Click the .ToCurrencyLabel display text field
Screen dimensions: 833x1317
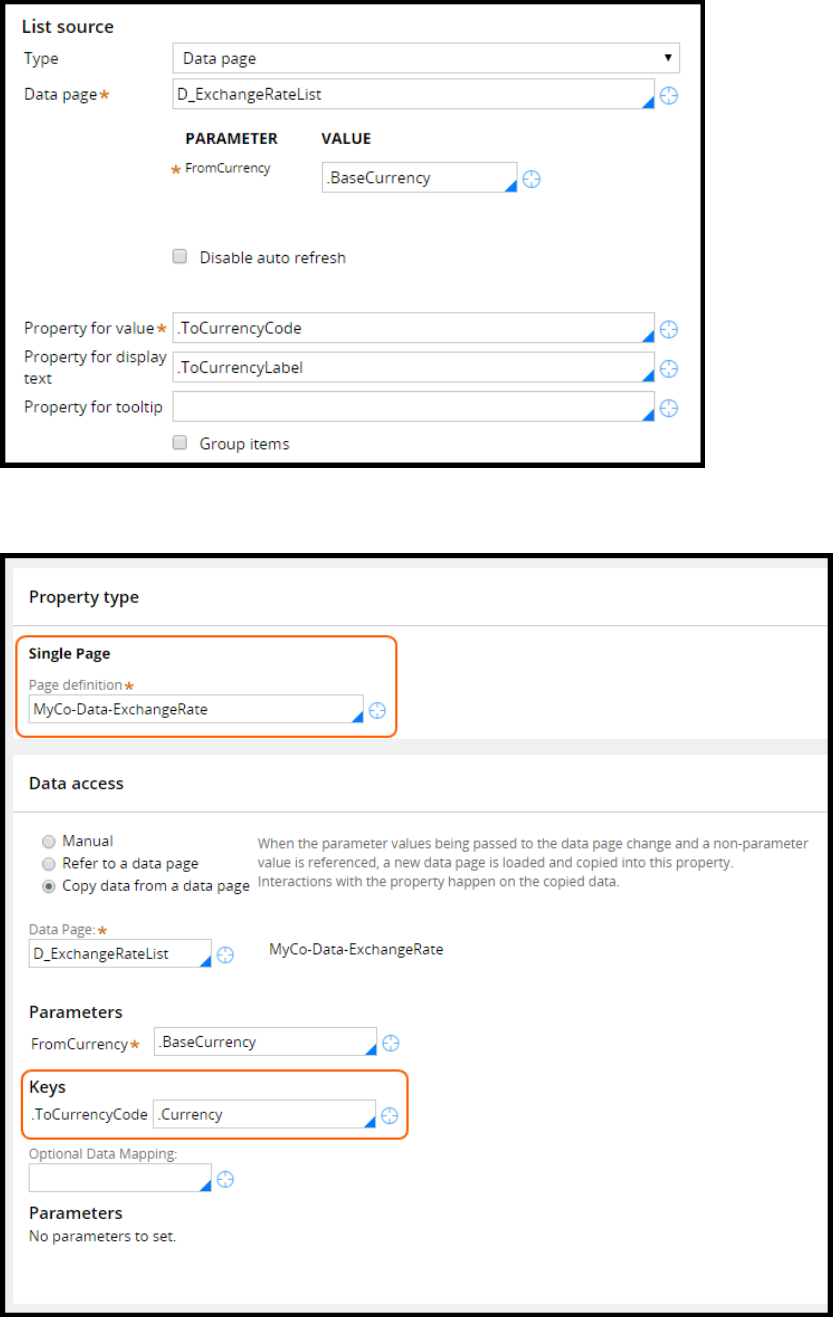(x=413, y=368)
